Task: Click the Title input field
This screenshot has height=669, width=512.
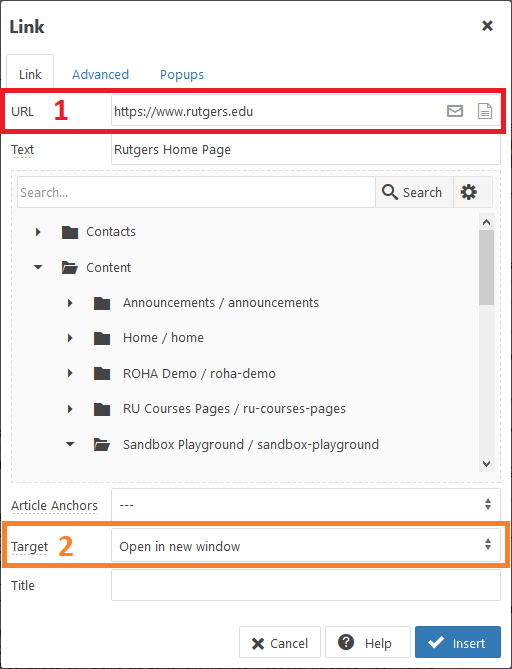Action: pyautogui.click(x=306, y=585)
